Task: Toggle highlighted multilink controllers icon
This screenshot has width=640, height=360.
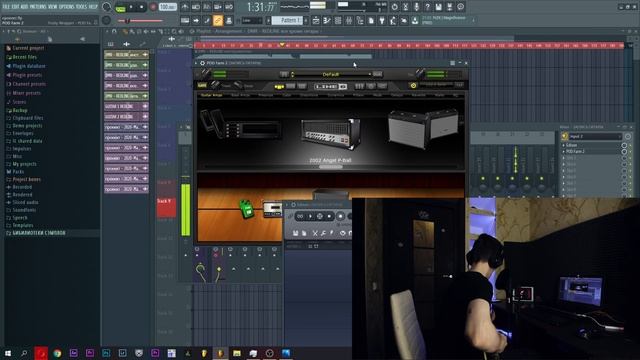Action: point(218,20)
